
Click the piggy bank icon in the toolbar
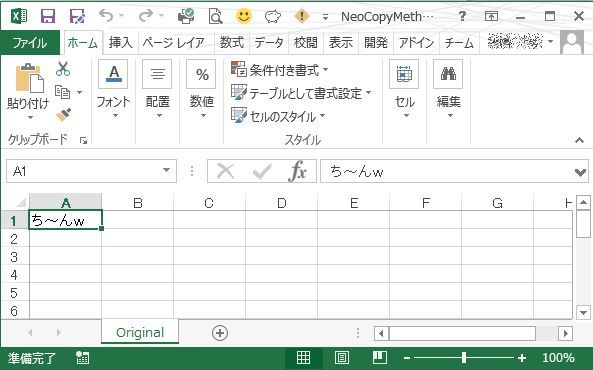(272, 16)
